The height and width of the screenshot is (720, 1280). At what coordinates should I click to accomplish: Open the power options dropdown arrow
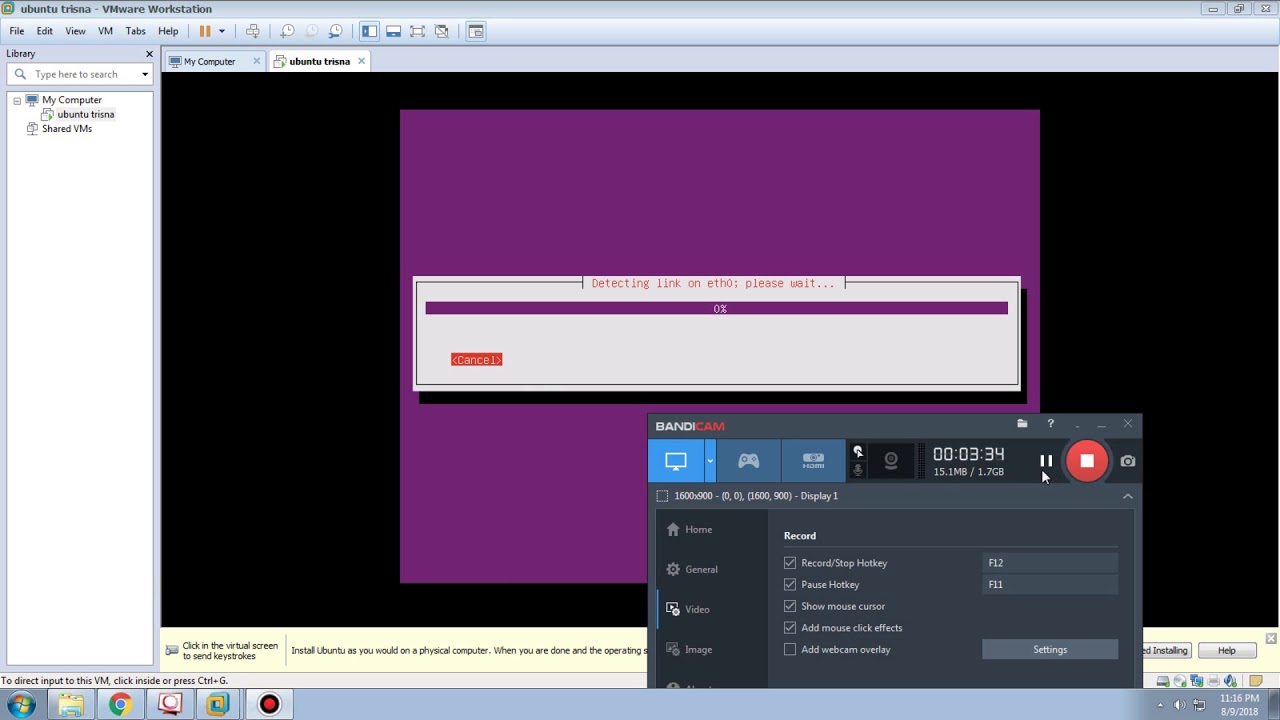click(222, 31)
